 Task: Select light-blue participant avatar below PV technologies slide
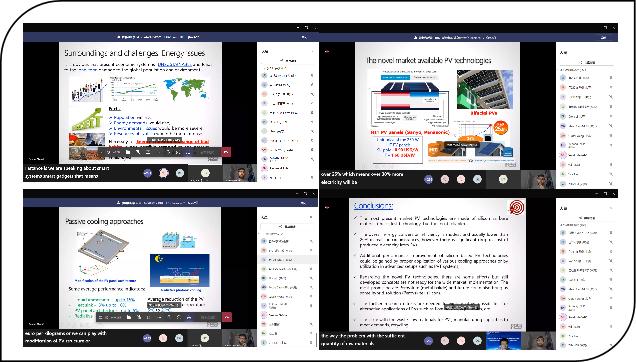[x=477, y=179]
